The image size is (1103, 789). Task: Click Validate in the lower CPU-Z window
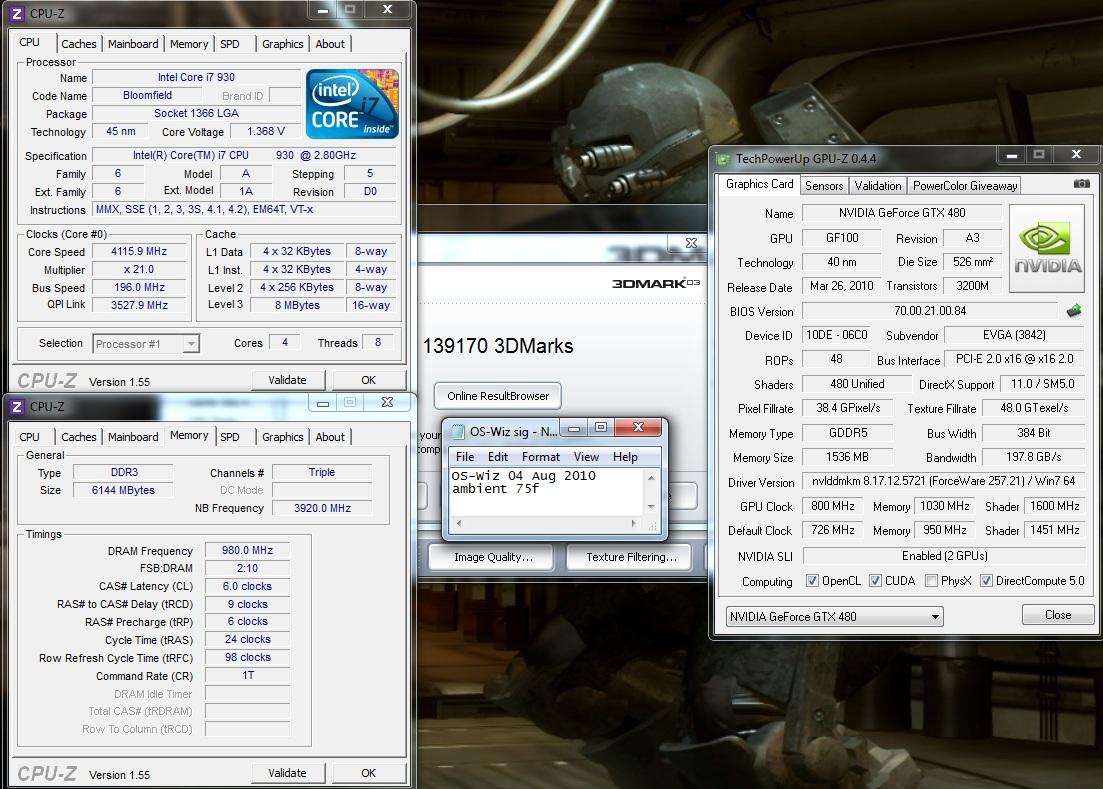287,773
